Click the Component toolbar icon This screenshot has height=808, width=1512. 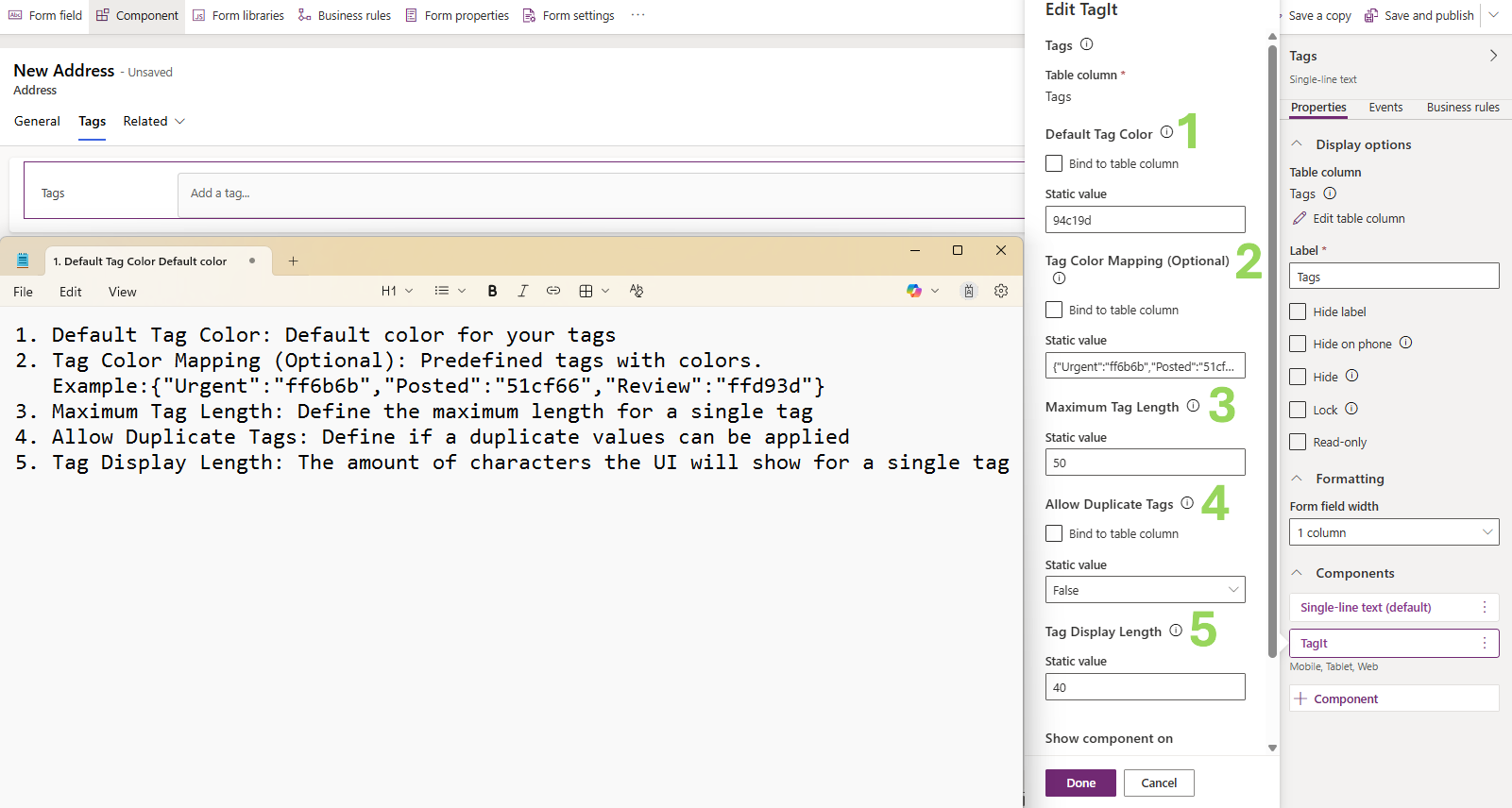pos(103,15)
